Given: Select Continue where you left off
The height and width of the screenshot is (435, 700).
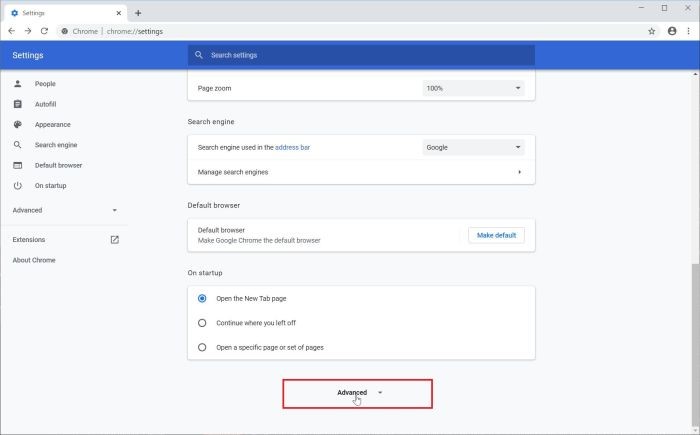Looking at the screenshot, I should pyautogui.click(x=202, y=323).
